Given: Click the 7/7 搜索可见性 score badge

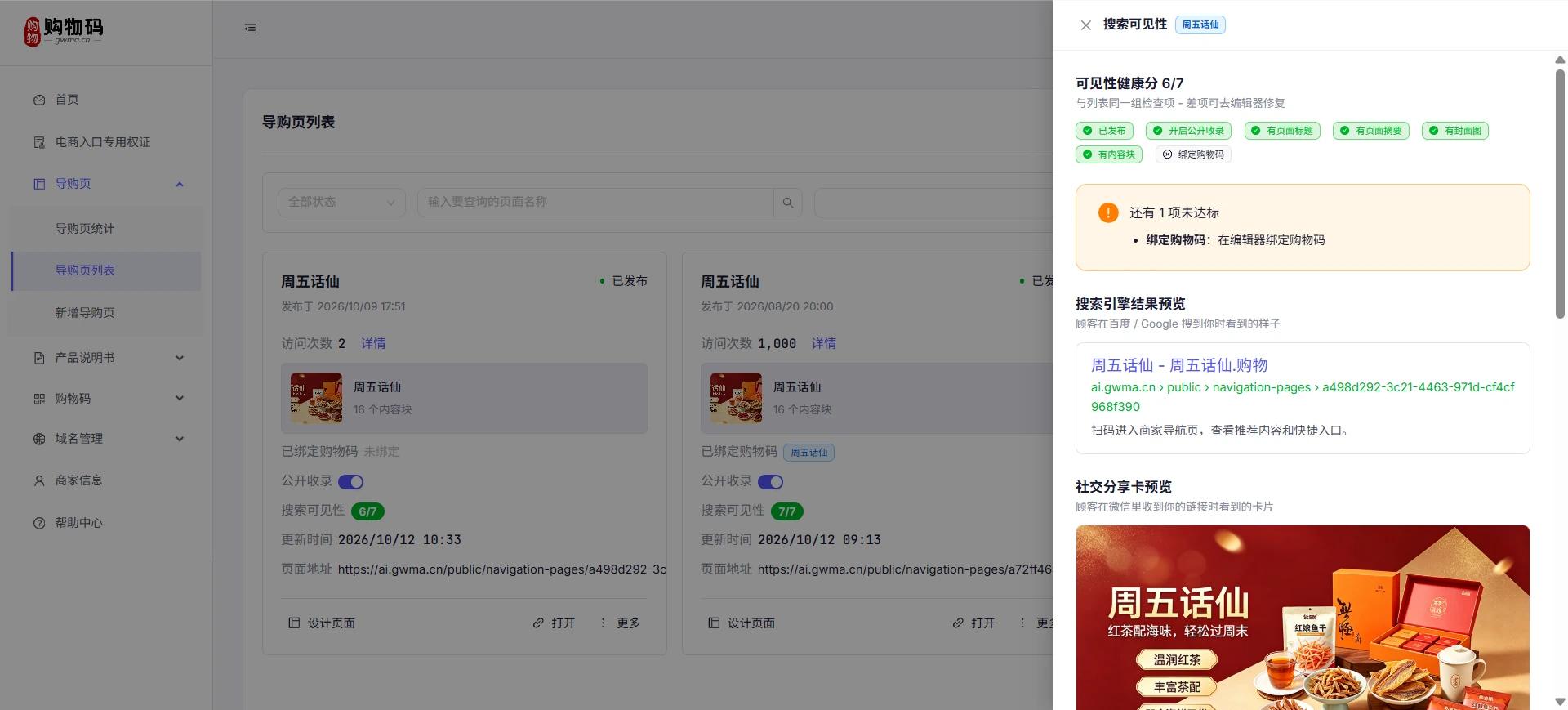Looking at the screenshot, I should coord(787,511).
